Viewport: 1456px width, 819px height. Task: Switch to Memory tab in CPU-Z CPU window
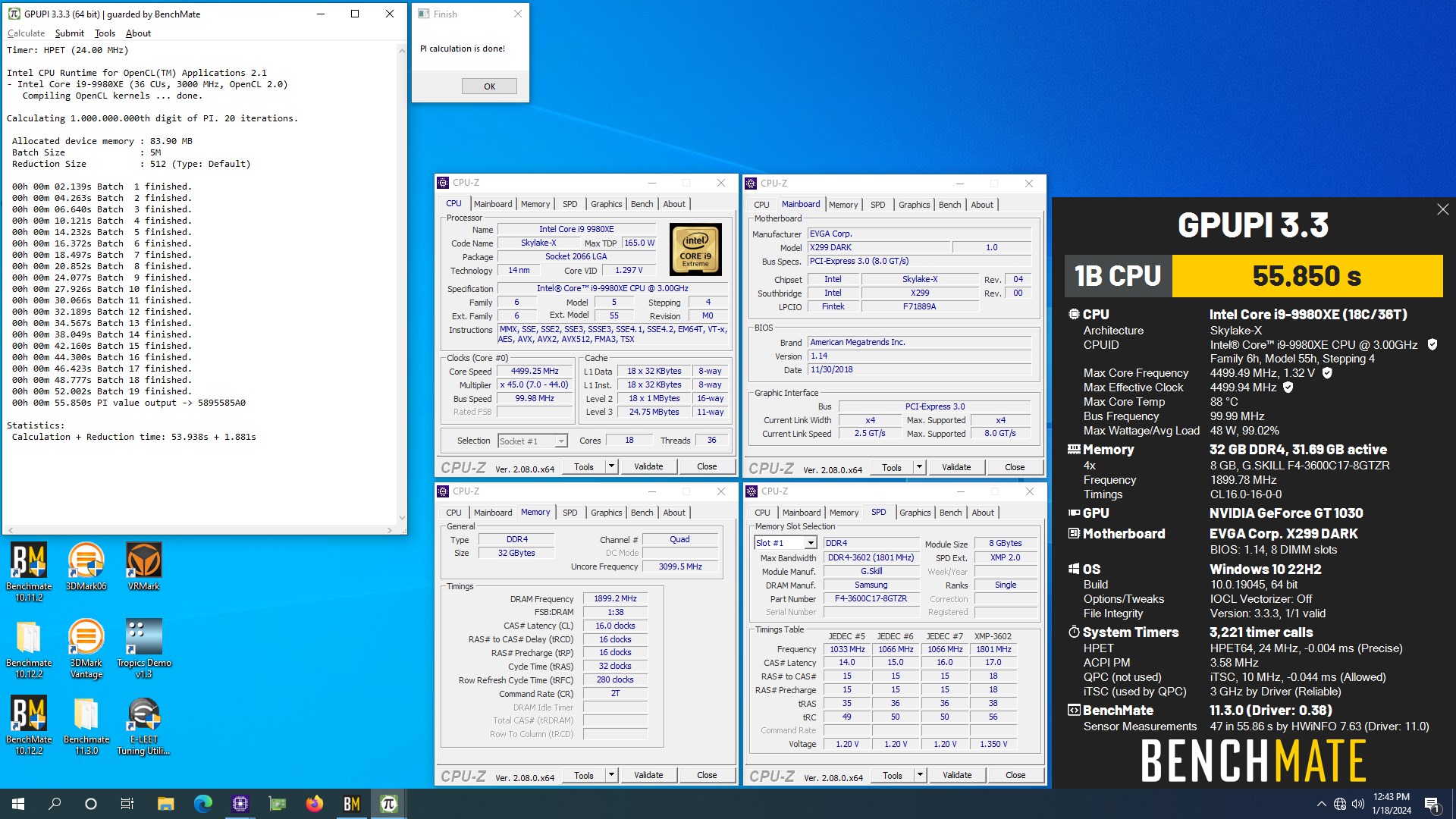(x=535, y=204)
